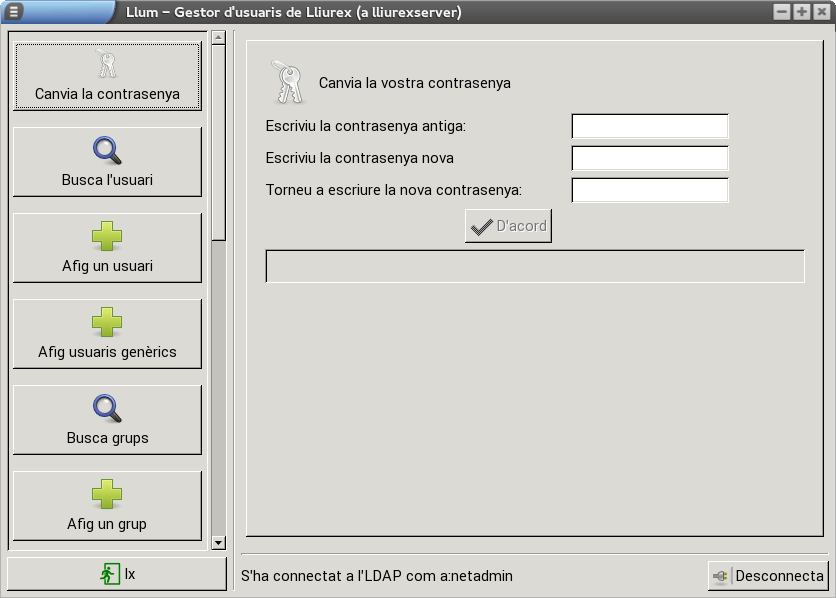This screenshot has width=836, height=598.
Task: Focus the new password field (contrasenya nova)
Action: click(649, 158)
